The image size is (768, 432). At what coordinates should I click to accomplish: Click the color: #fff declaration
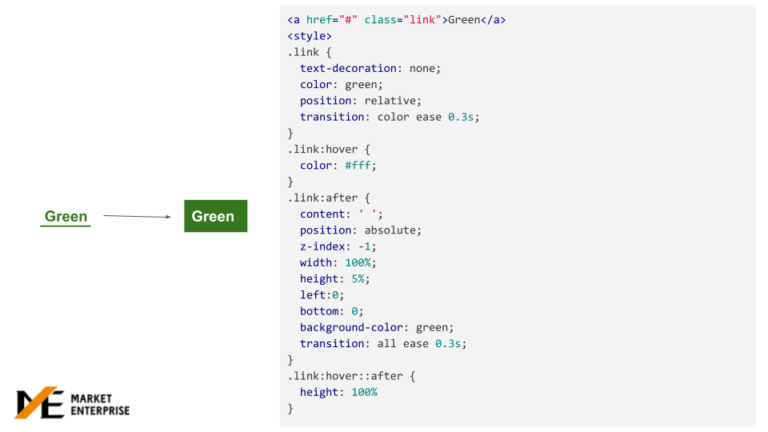(338, 165)
